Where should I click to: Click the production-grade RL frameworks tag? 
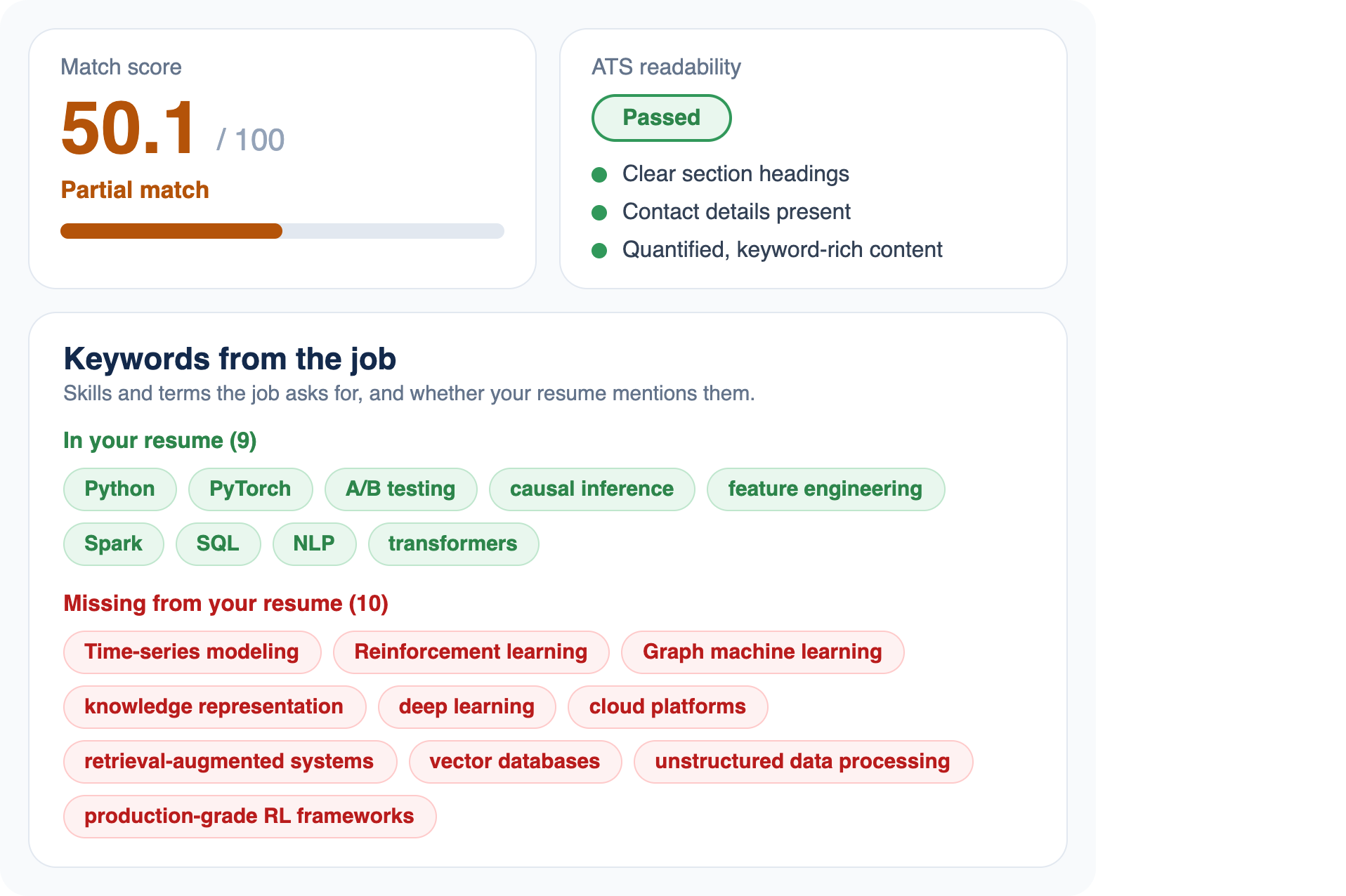click(249, 816)
